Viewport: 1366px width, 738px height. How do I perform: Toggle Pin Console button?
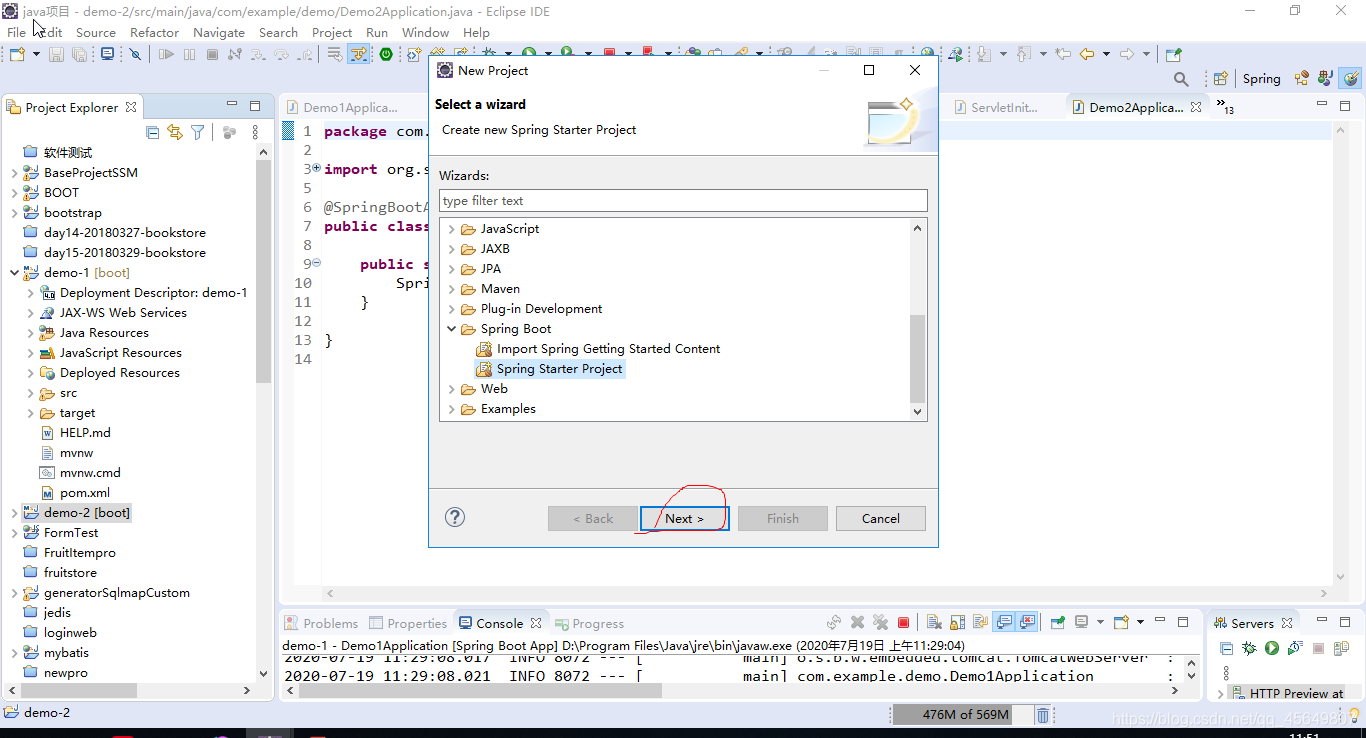click(1058, 623)
